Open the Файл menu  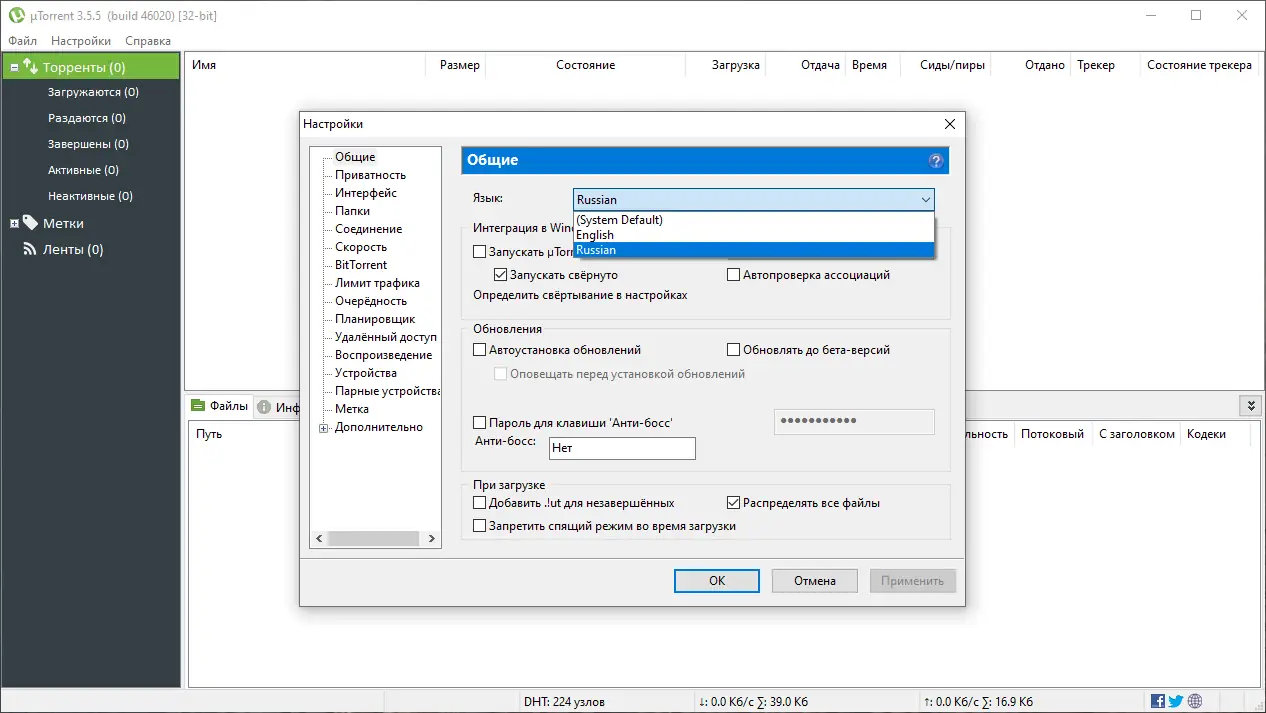tap(22, 41)
